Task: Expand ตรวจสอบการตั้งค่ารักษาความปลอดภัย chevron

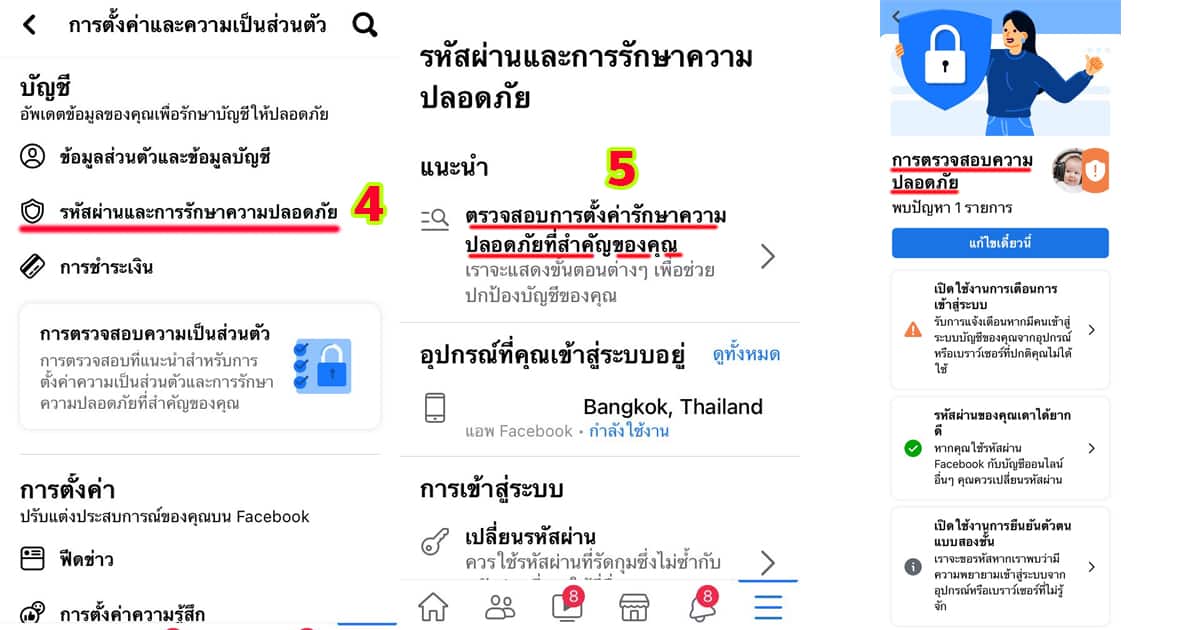Action: tap(767, 257)
